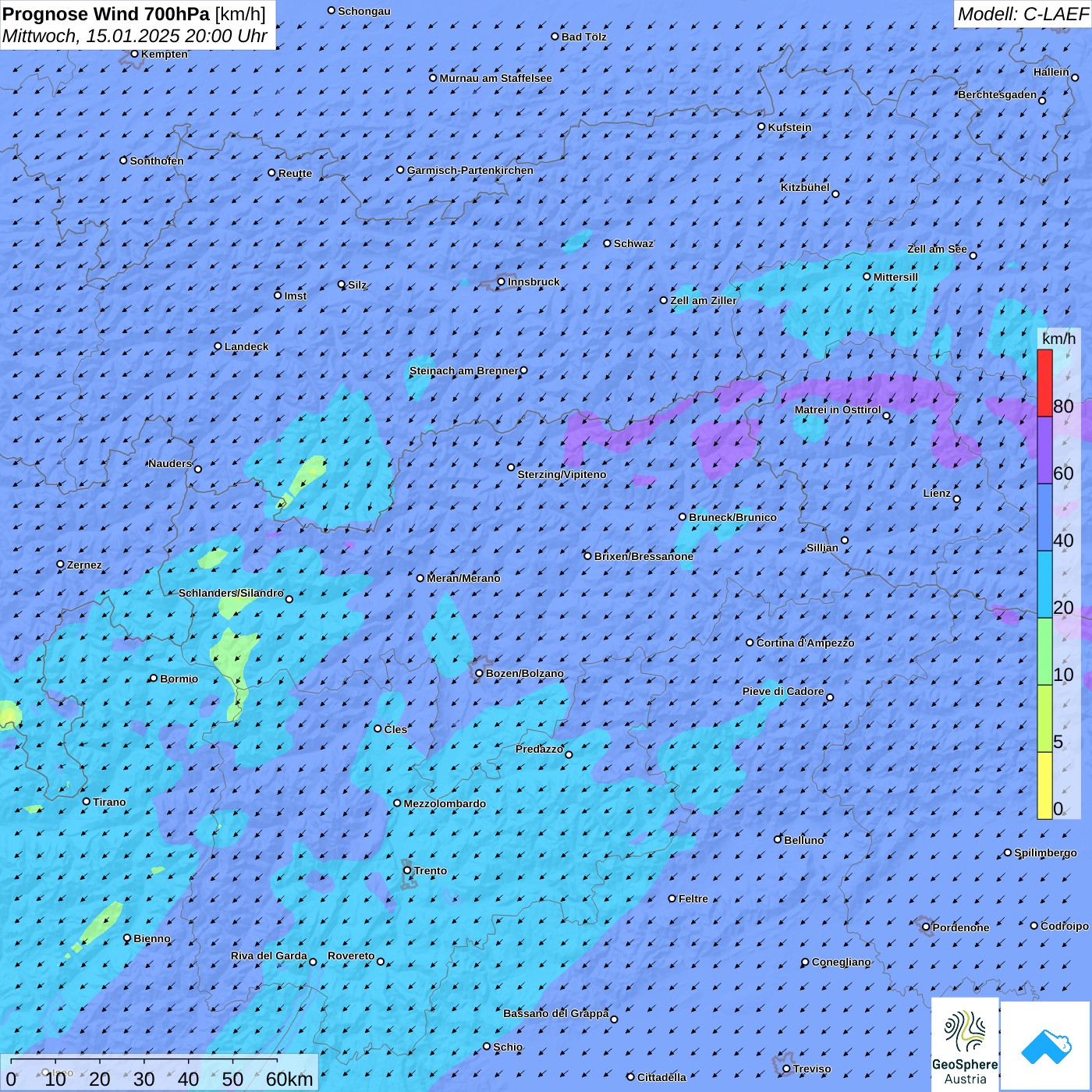1092x1092 pixels.
Task: Click the 'Schongau' label
Action: point(364,11)
